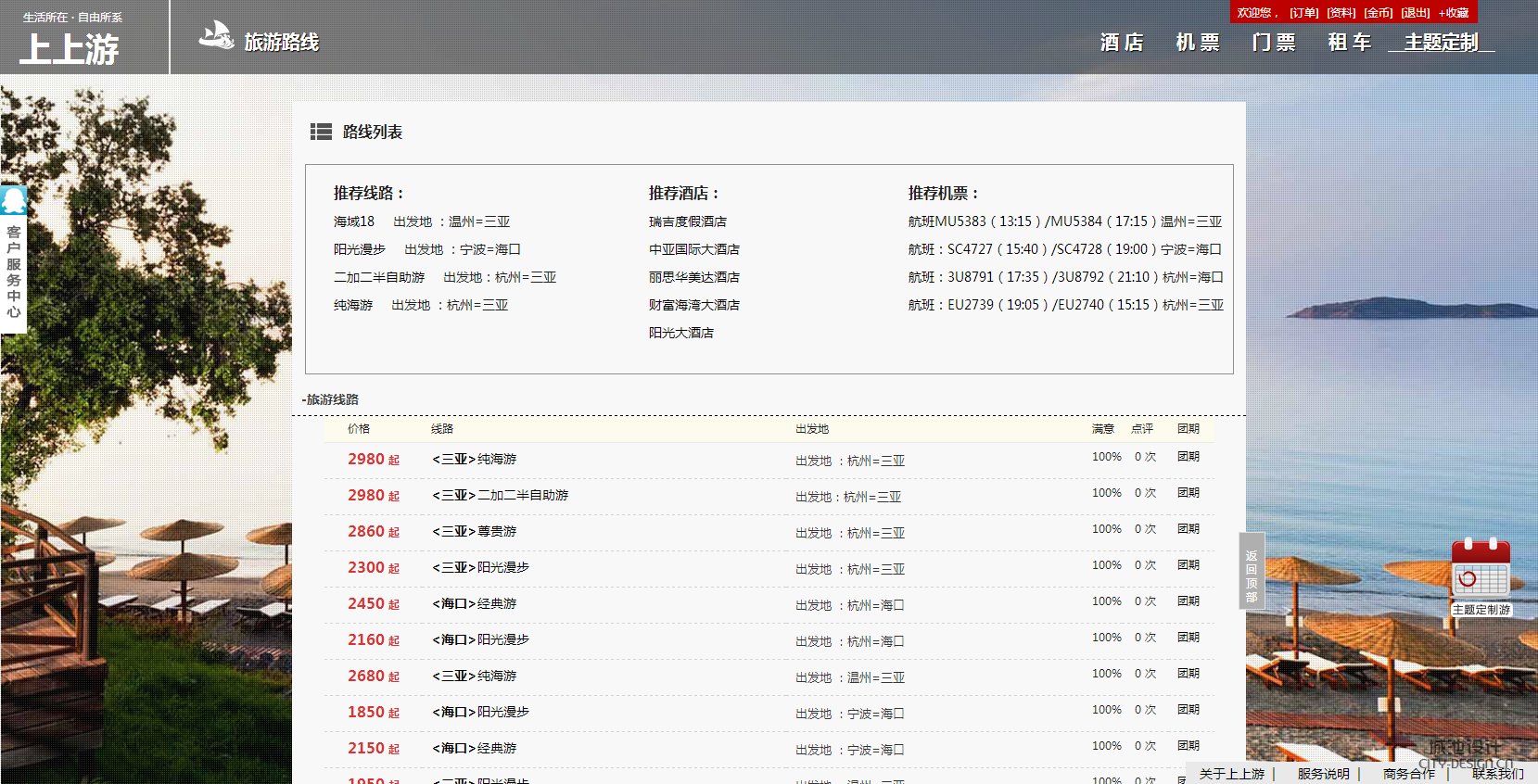Open route <三亚>阳光漫步 priced 2300

[x=481, y=567]
